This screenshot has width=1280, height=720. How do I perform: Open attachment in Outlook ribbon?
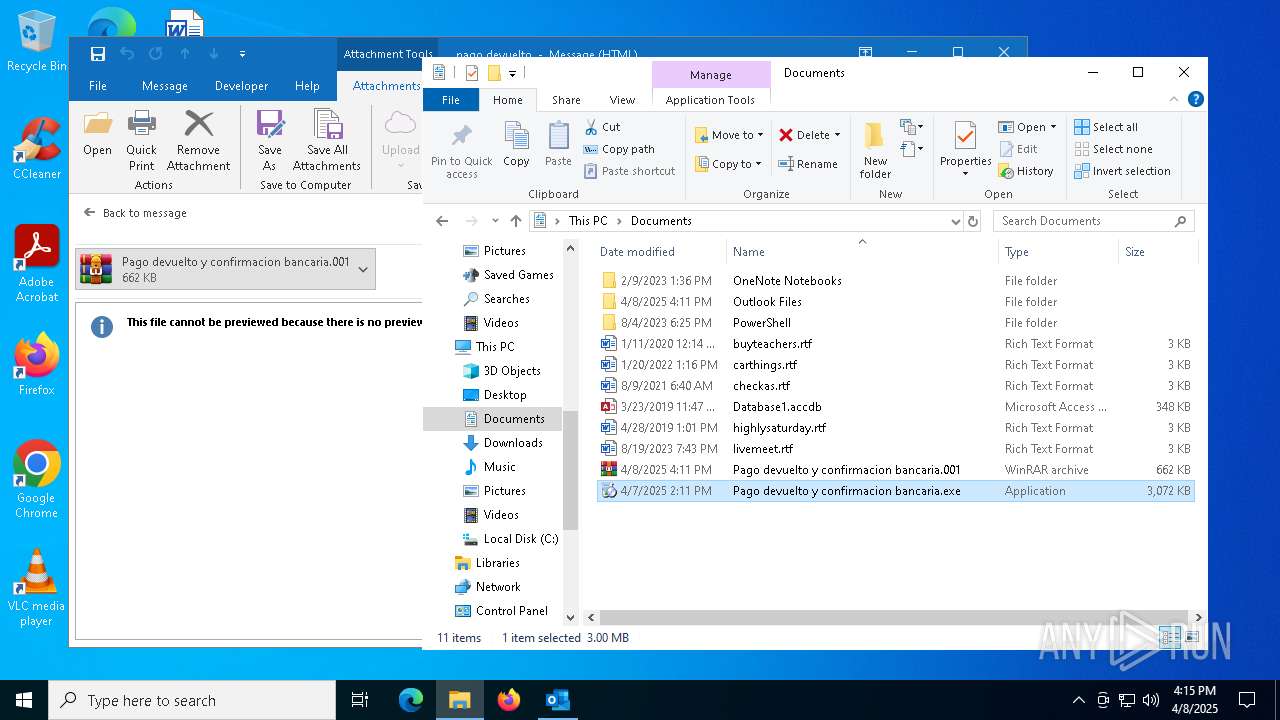(x=97, y=133)
